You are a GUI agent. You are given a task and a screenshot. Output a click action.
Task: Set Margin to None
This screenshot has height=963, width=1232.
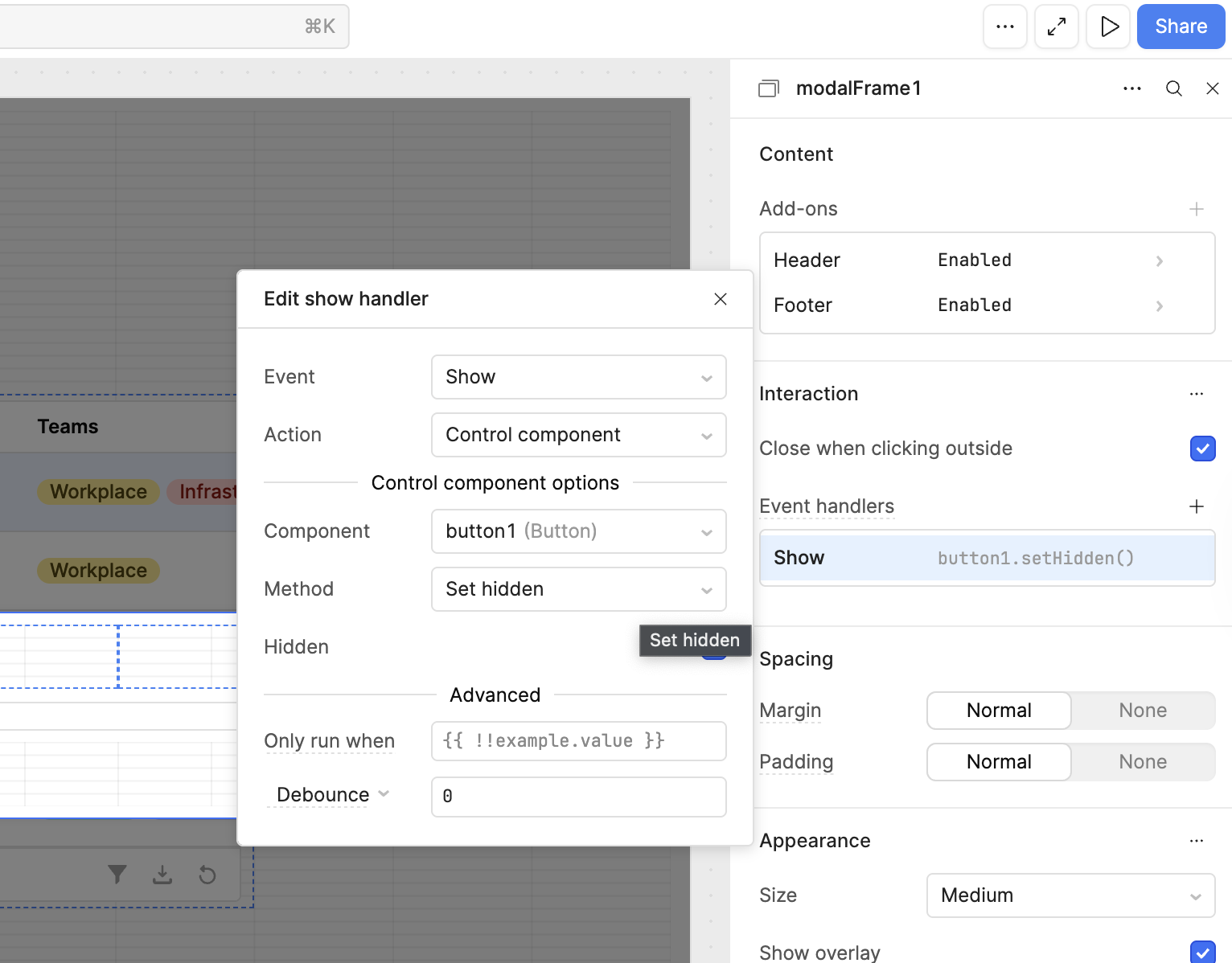click(x=1142, y=711)
